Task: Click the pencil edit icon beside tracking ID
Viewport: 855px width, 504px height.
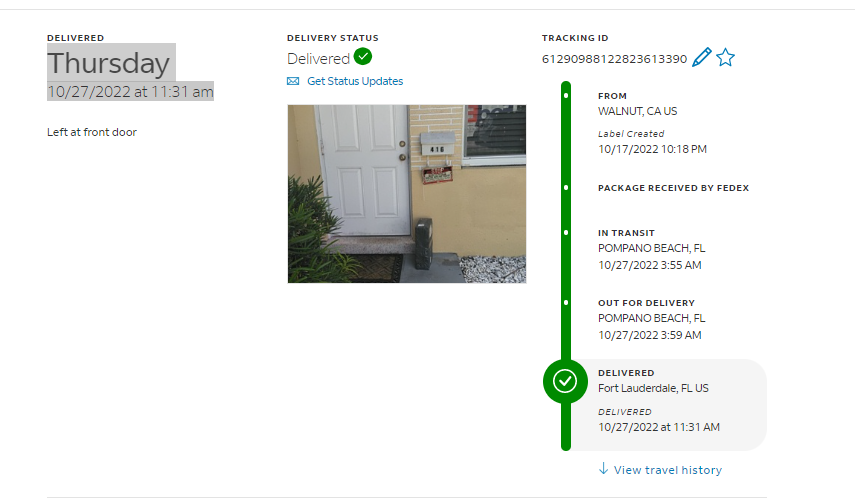Action: (701, 57)
